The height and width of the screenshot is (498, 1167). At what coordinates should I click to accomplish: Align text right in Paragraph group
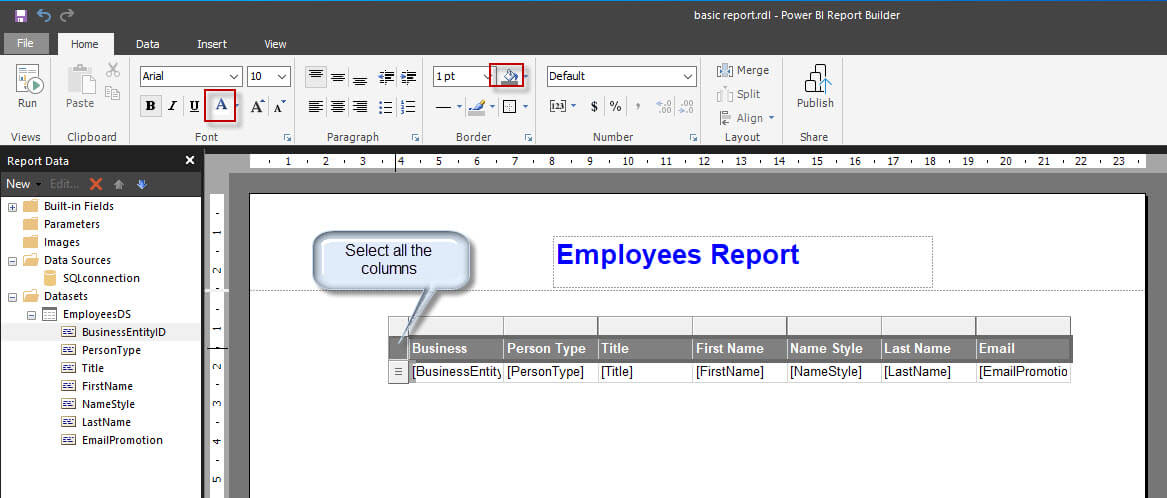359,106
